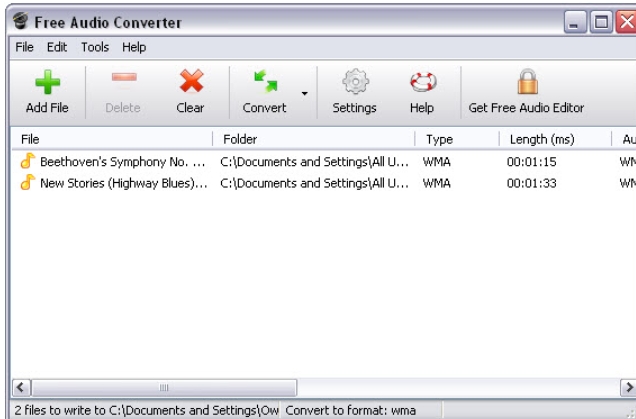Click the status text '2 files to write to'
Image resolution: width=636 pixels, height=419 pixels.
coord(60,410)
